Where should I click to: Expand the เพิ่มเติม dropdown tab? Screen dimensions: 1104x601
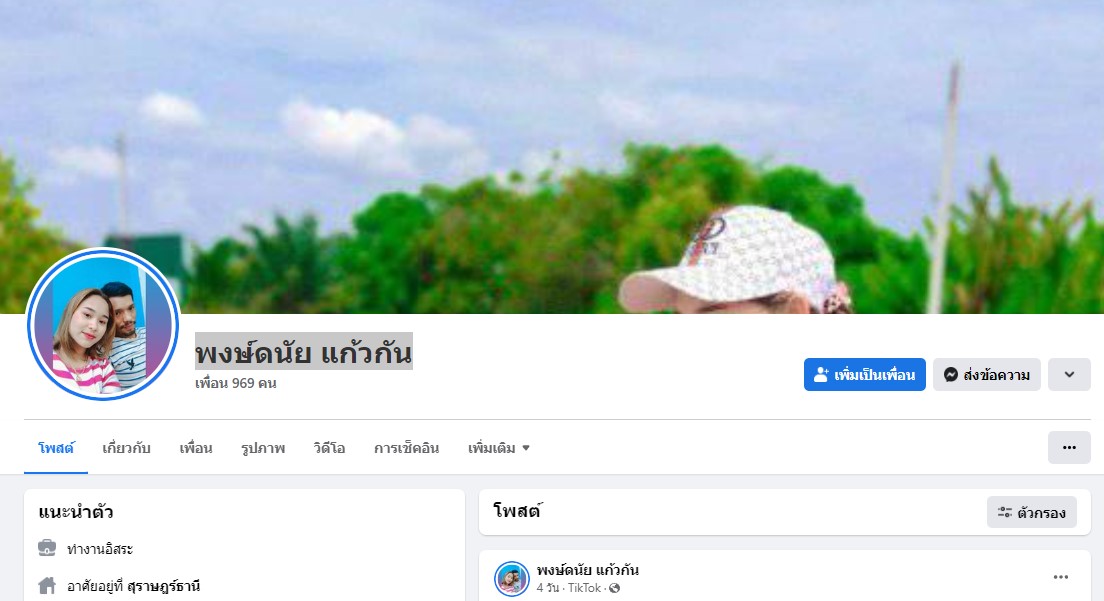point(498,448)
